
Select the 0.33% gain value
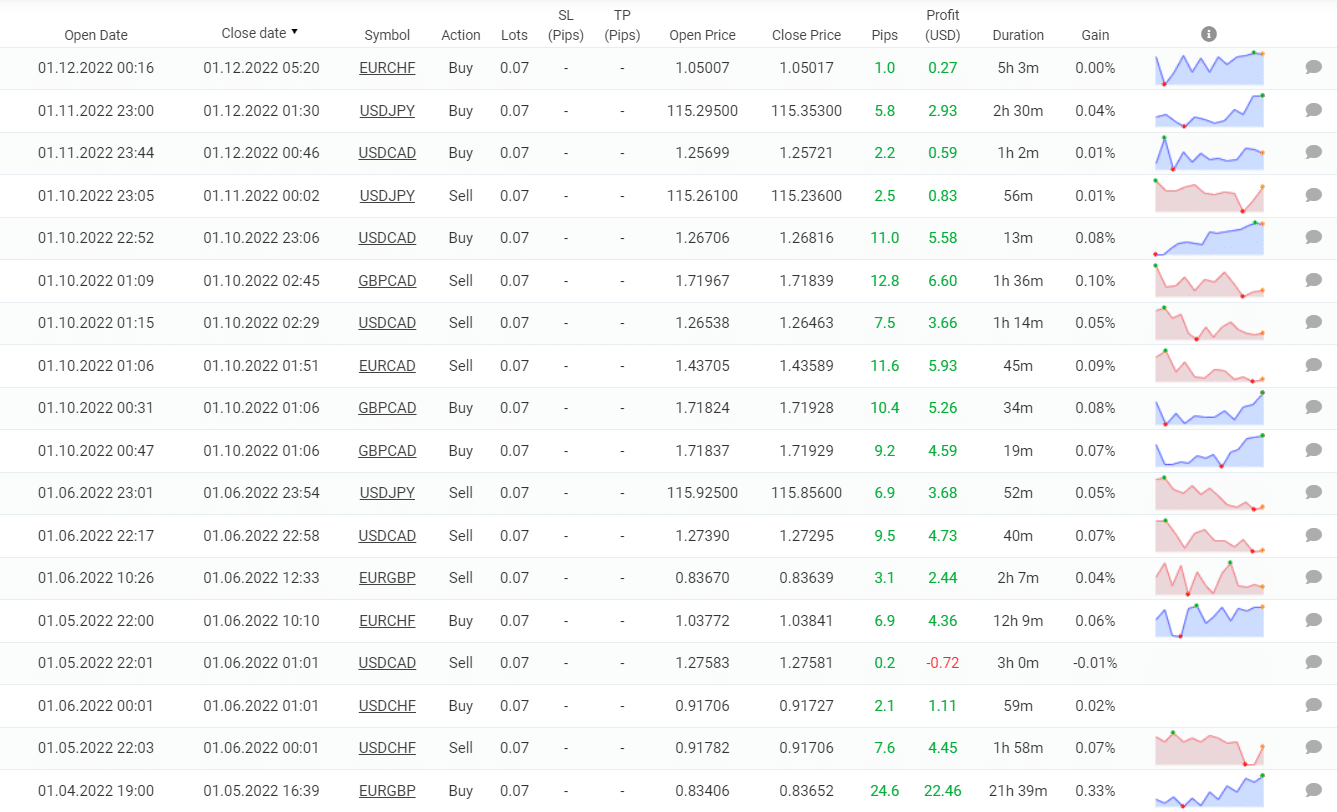[1095, 791]
